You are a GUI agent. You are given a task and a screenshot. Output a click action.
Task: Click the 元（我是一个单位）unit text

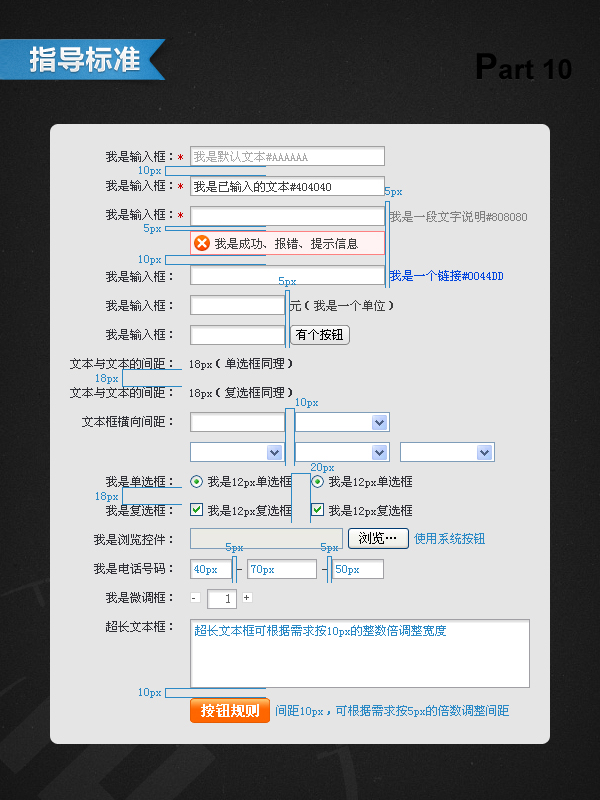342,306
